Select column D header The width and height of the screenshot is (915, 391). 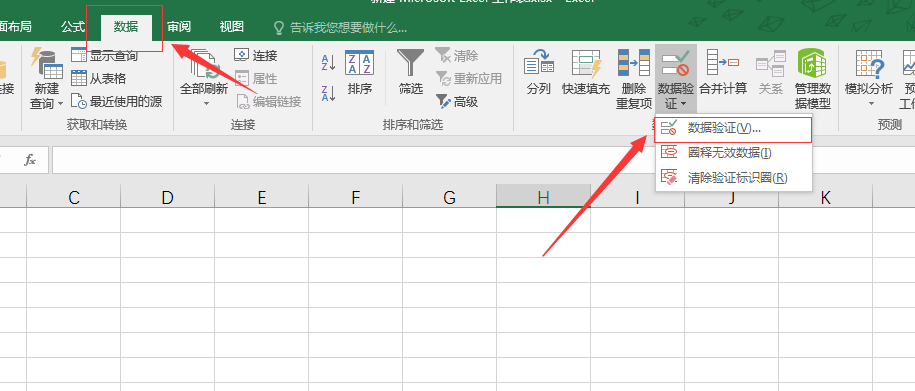pos(167,198)
